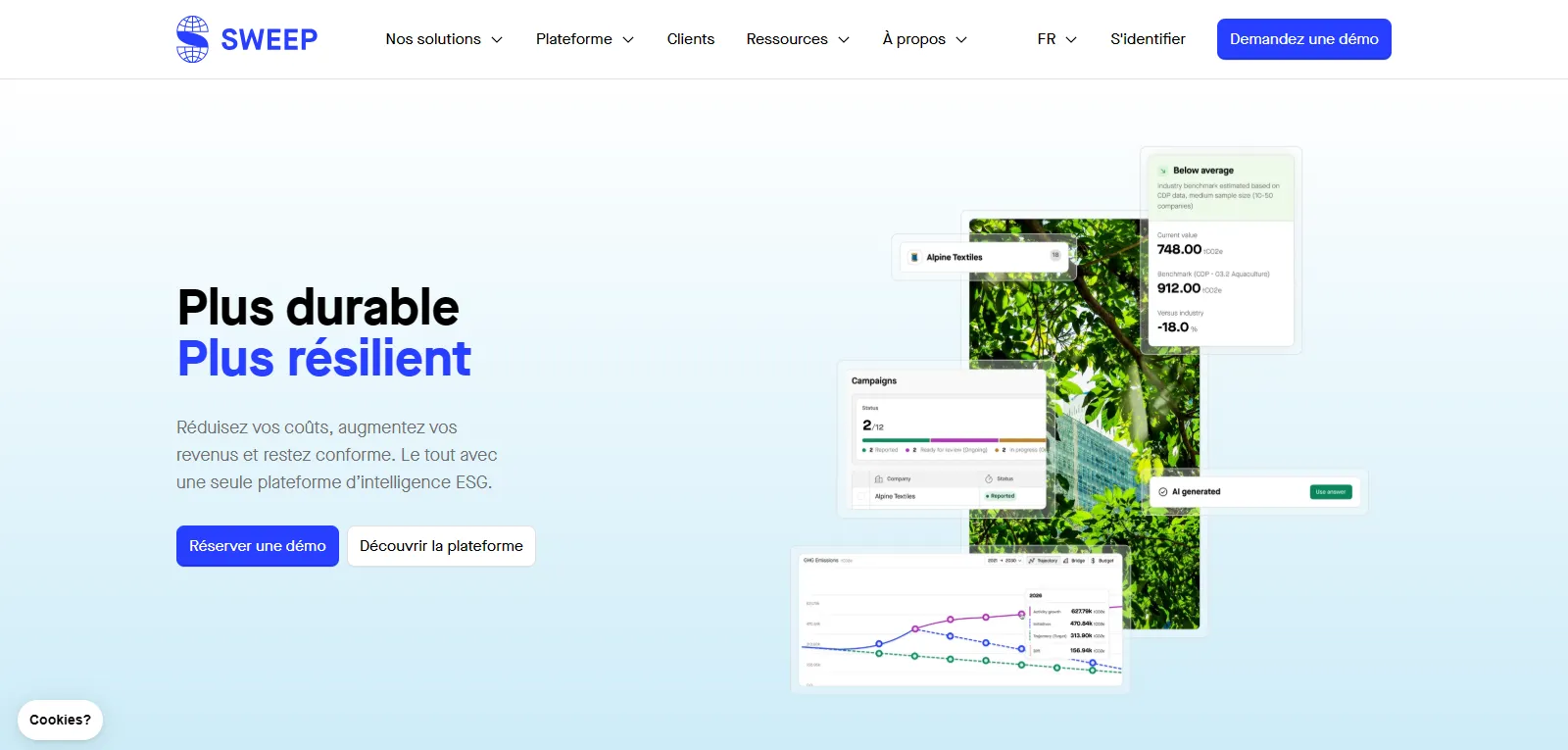Click the Demandez une démo button
This screenshot has width=1568, height=750.
[x=1304, y=39]
